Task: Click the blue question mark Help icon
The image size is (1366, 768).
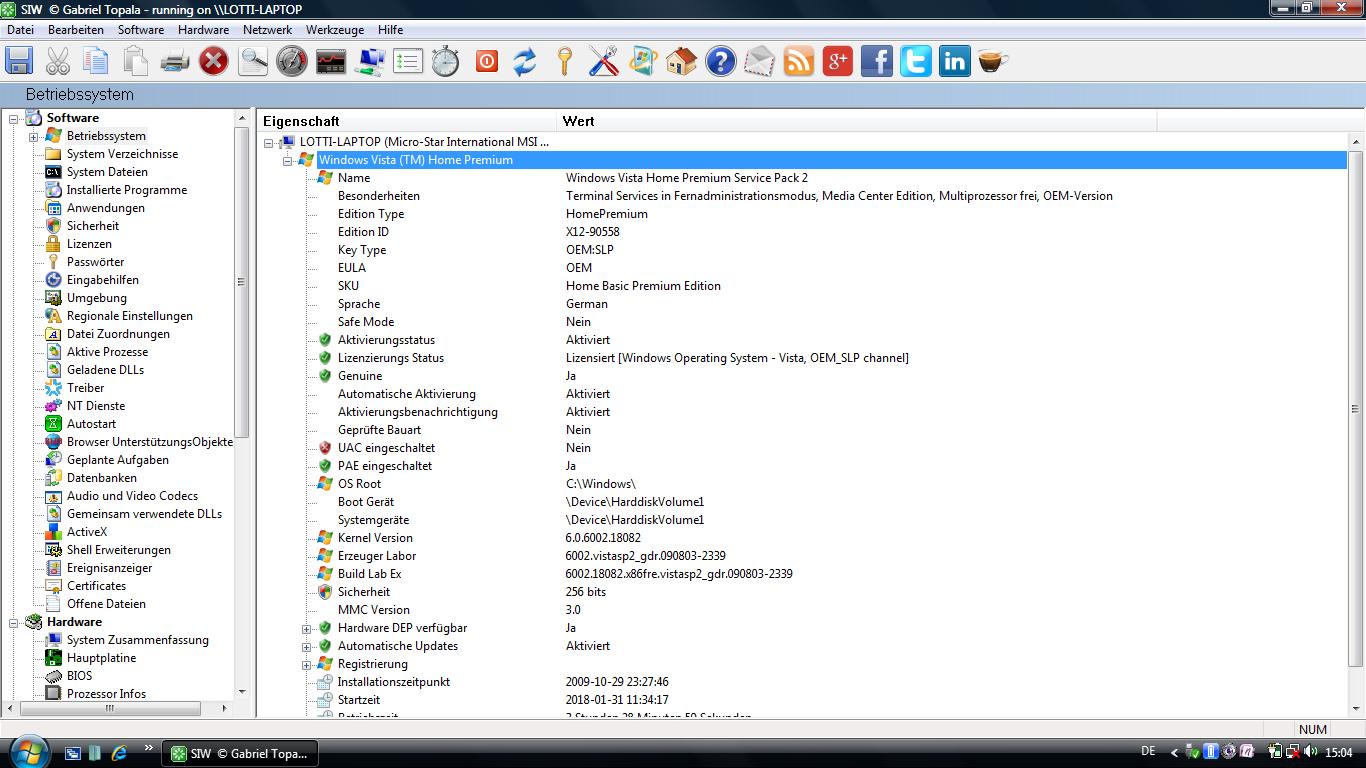Action: click(x=720, y=61)
